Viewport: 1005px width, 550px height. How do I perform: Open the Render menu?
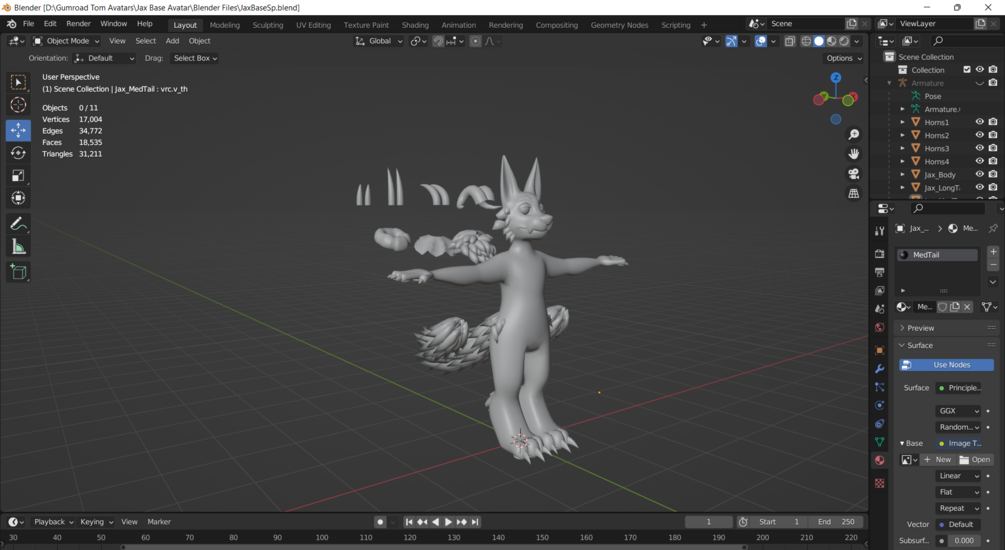point(78,24)
